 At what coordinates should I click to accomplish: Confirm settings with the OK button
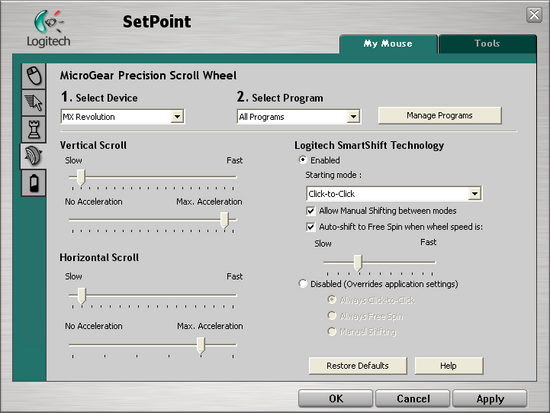[335, 399]
